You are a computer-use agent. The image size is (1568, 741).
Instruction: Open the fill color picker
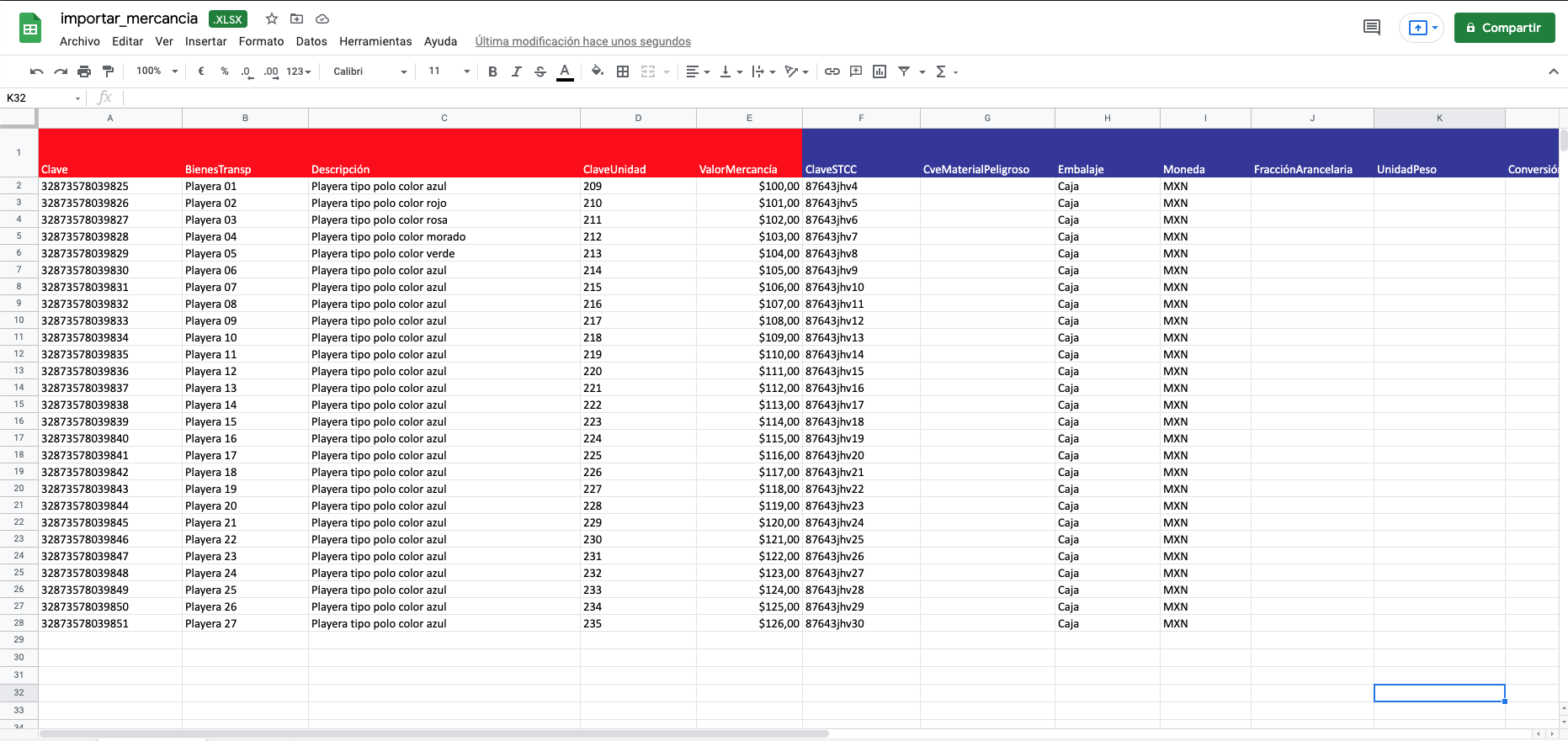pos(597,71)
